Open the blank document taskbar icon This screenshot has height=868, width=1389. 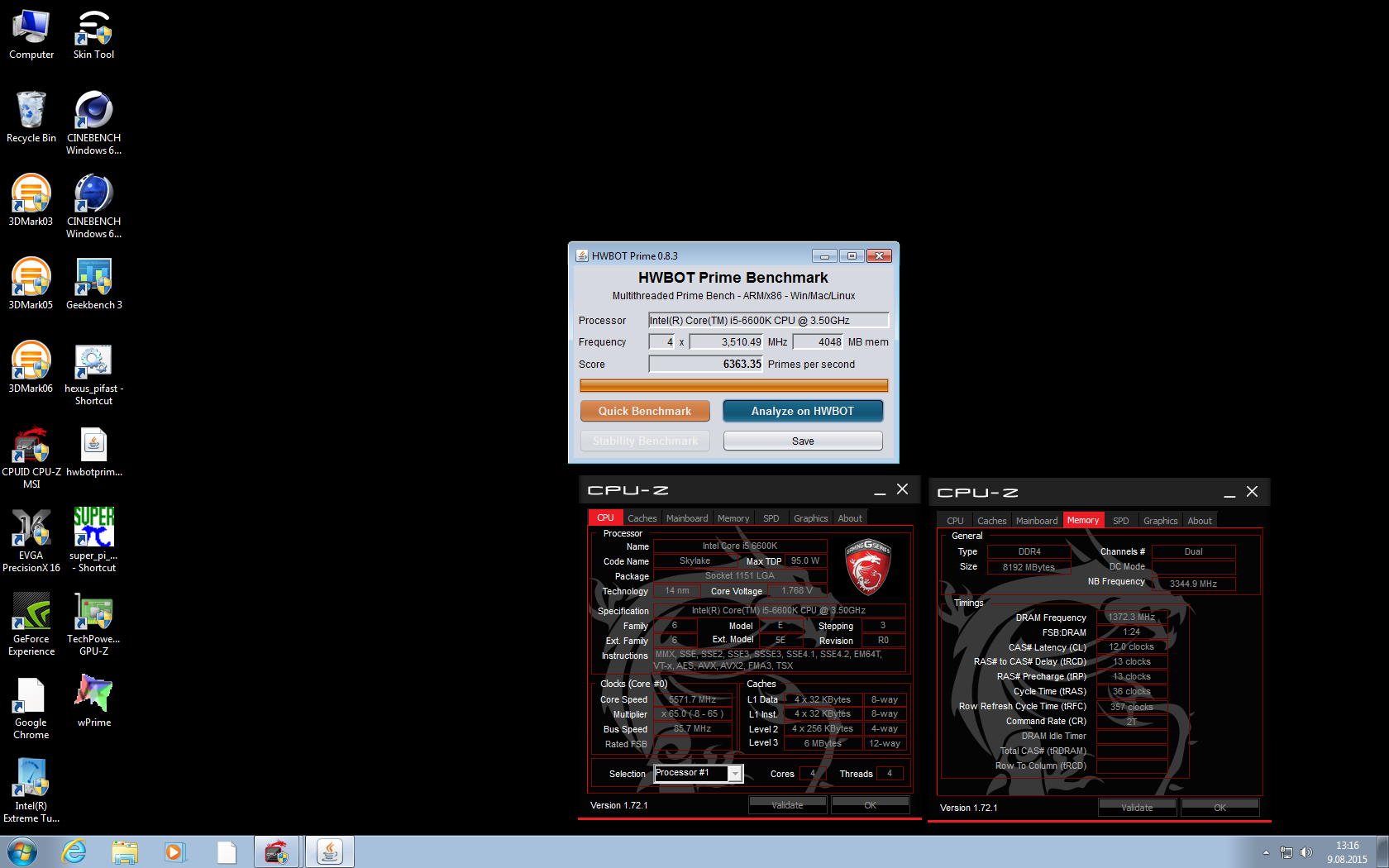227,851
